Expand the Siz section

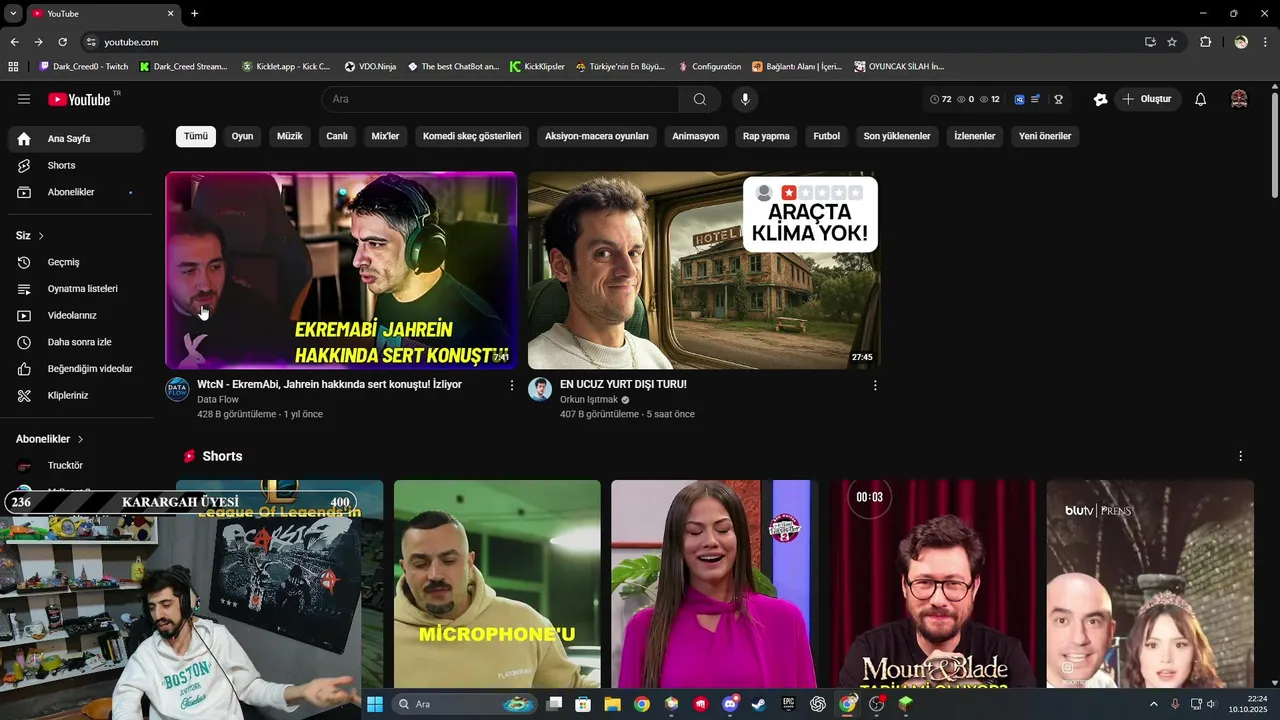pos(30,236)
